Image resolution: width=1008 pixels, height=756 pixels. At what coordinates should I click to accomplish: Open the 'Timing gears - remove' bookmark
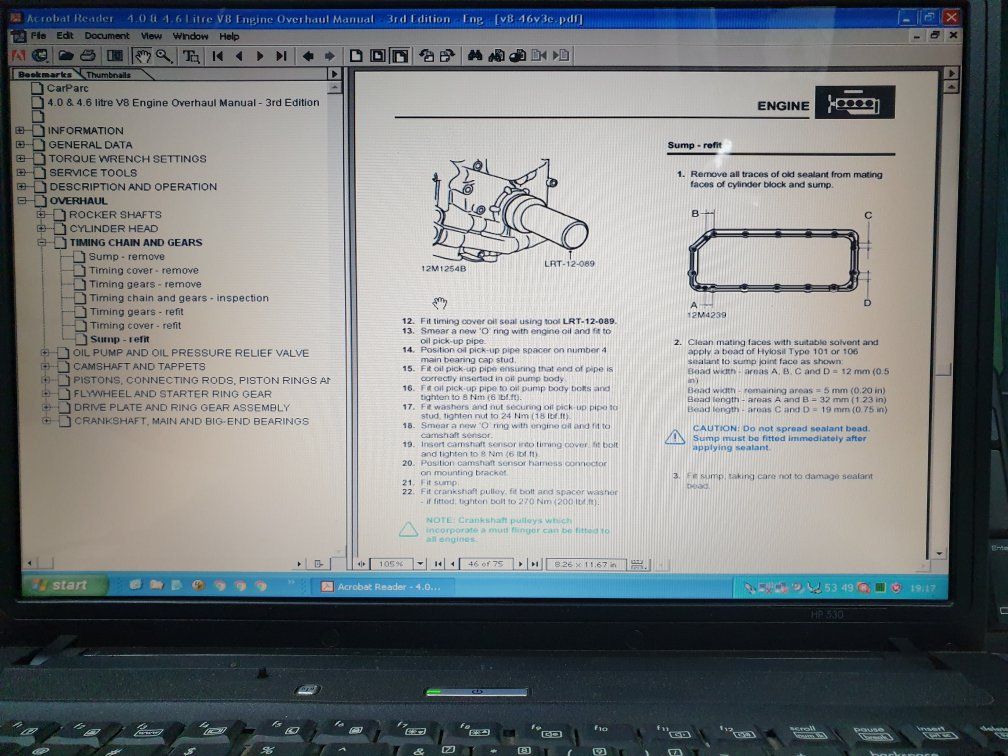point(145,284)
